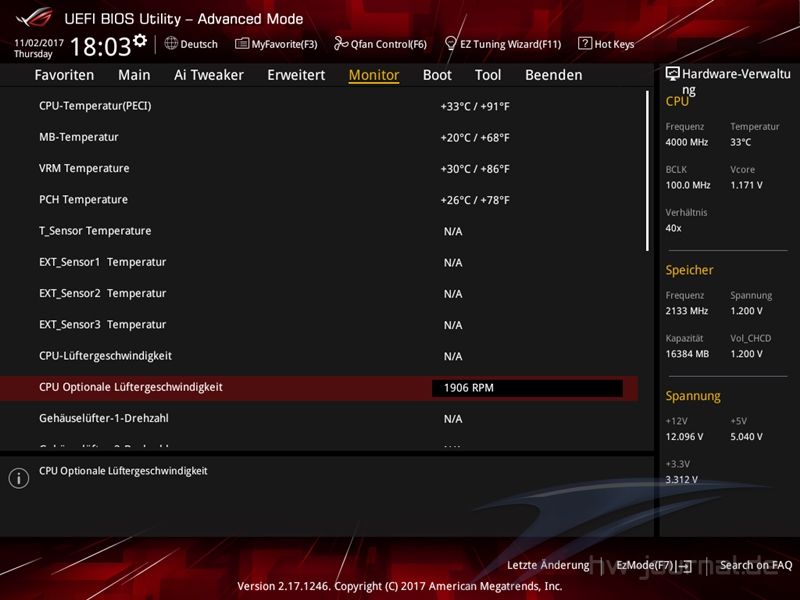Click the ROG logo icon

coord(34,17)
